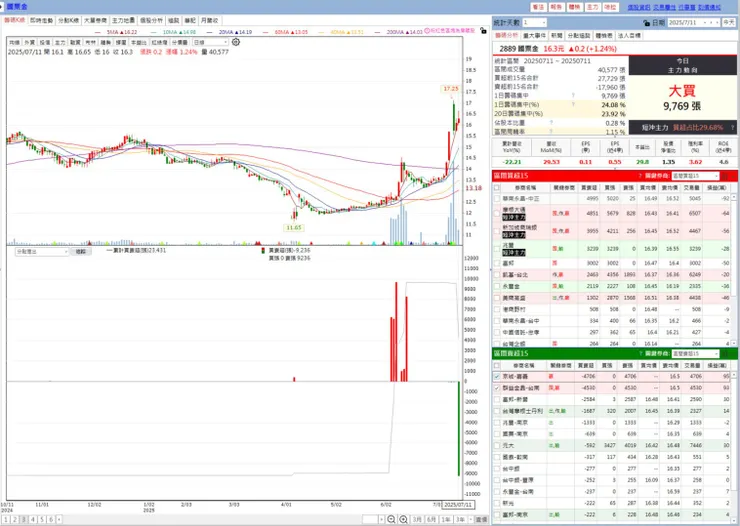This screenshot has width=740, height=526.
Task: Set chart range to 3月
Action: click(417, 519)
